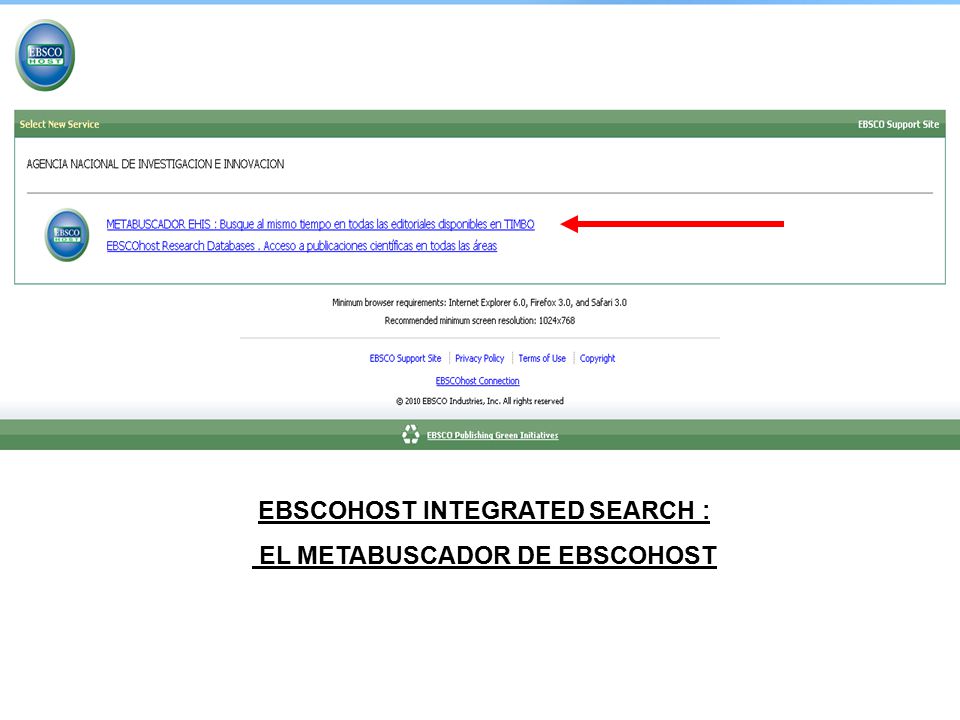Click the green recycling icon in footer bar

click(410, 435)
